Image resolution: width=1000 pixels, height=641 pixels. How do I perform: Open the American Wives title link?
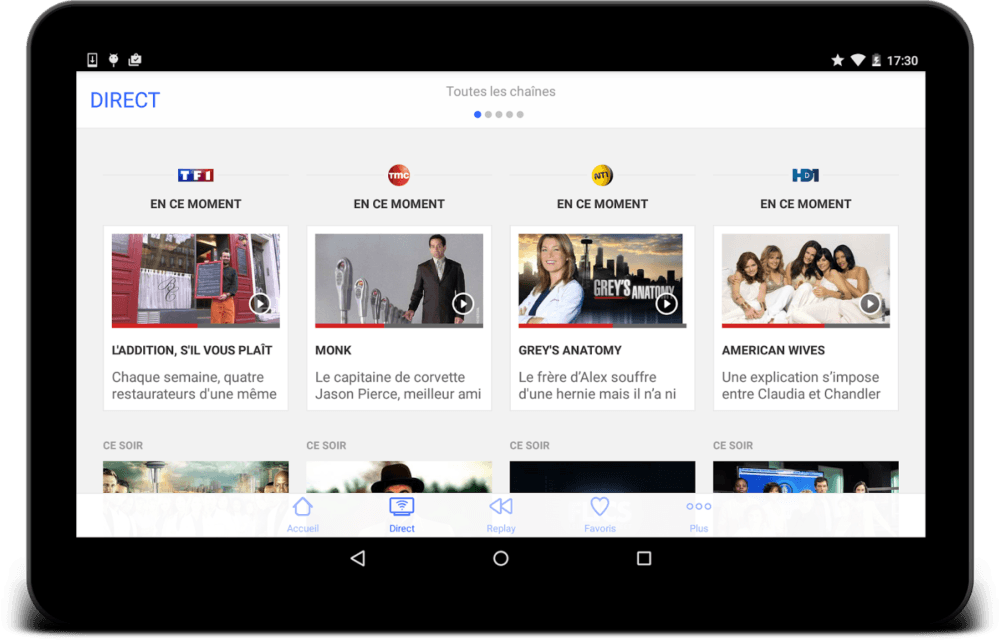click(773, 351)
